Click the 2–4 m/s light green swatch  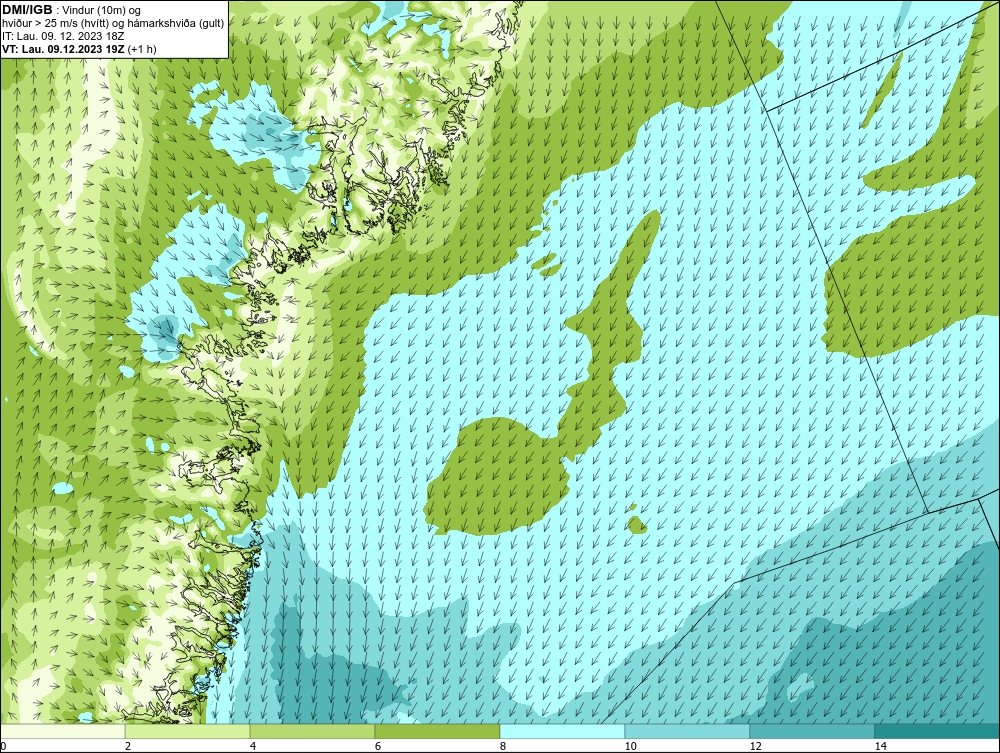[x=188, y=731]
